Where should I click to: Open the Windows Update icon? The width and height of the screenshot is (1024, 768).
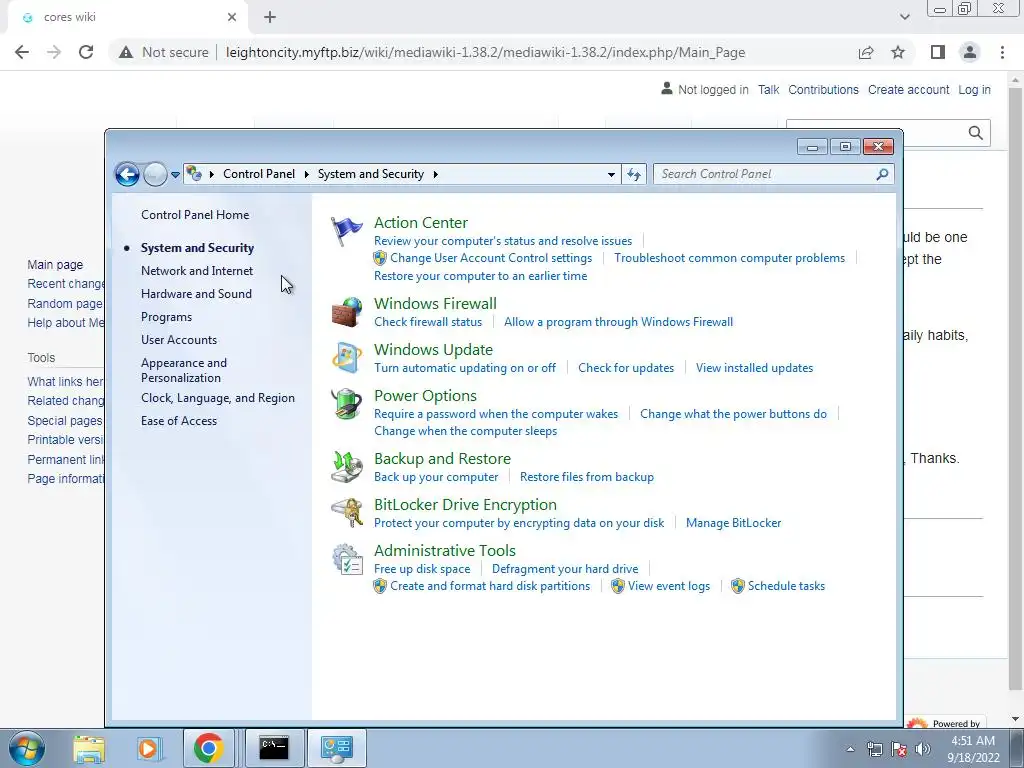pyautogui.click(x=346, y=358)
